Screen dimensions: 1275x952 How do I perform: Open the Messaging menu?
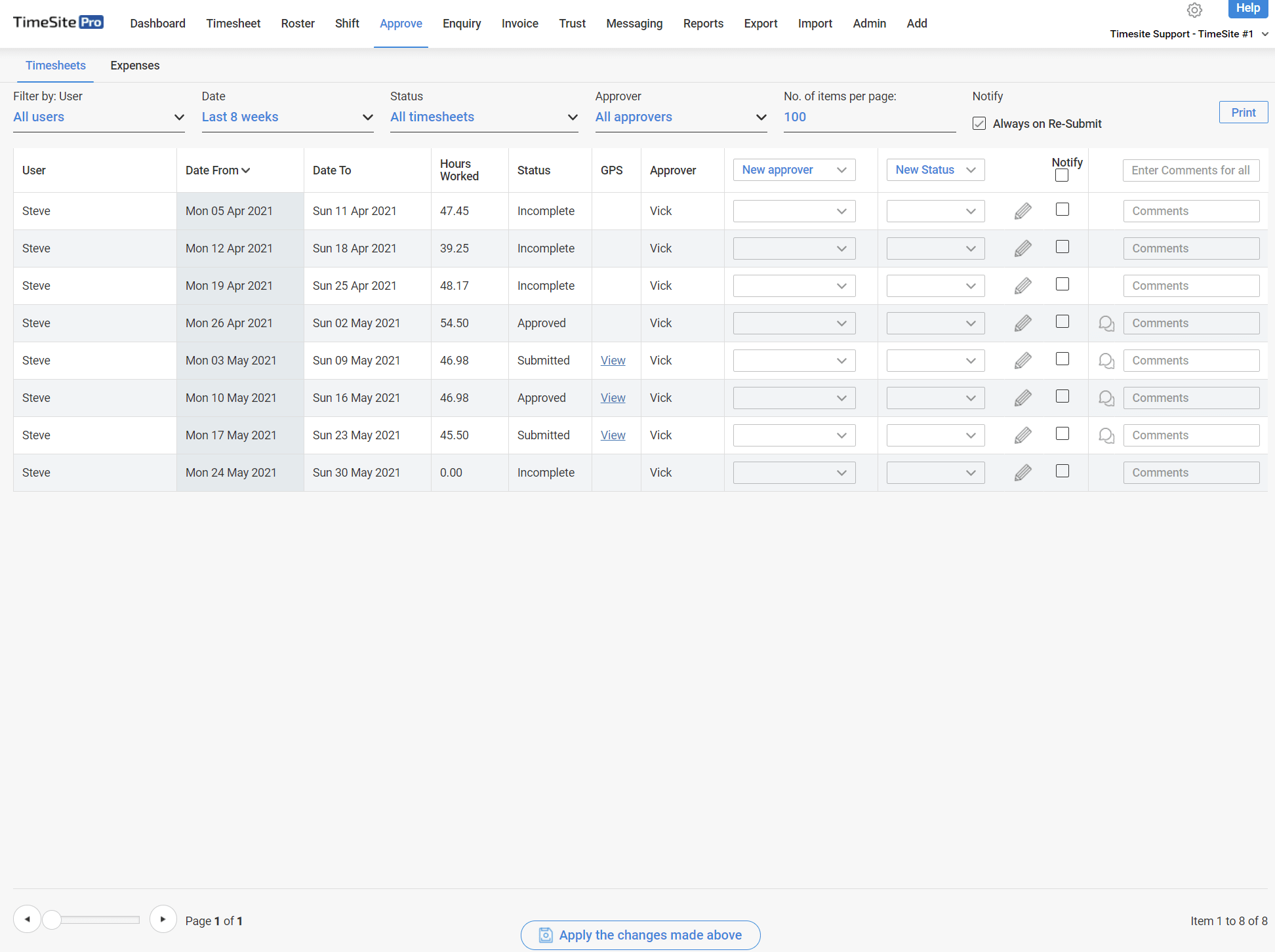click(x=634, y=24)
